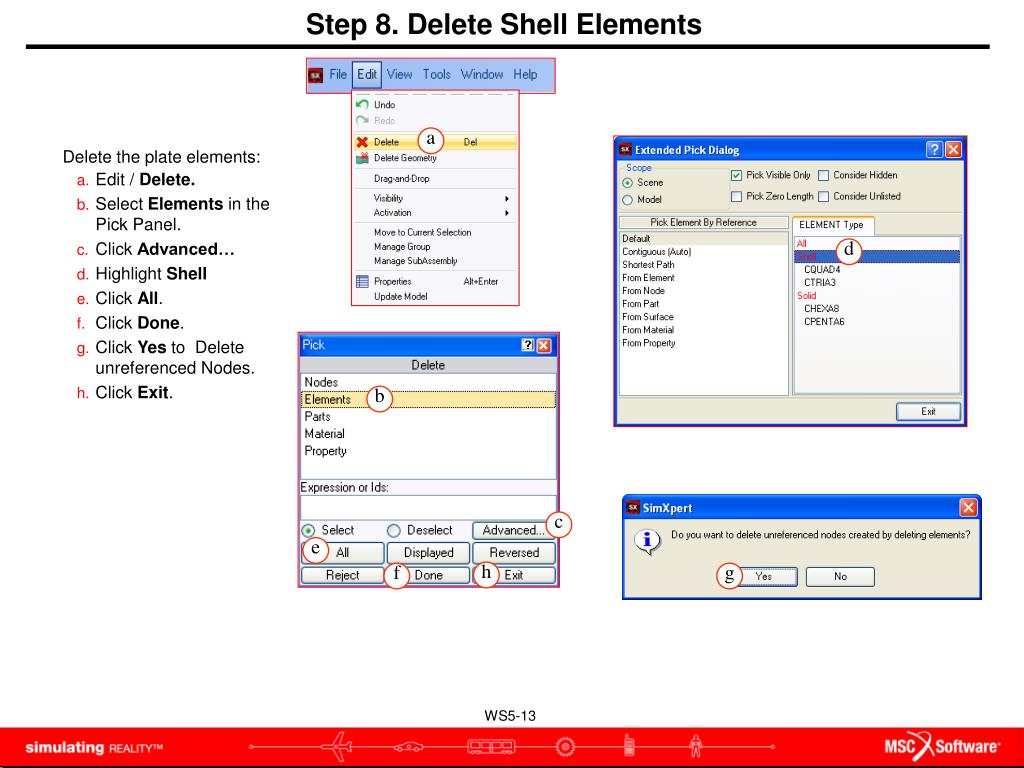This screenshot has width=1024, height=768.
Task: Choose Manage Group entry
Action: [x=435, y=247]
